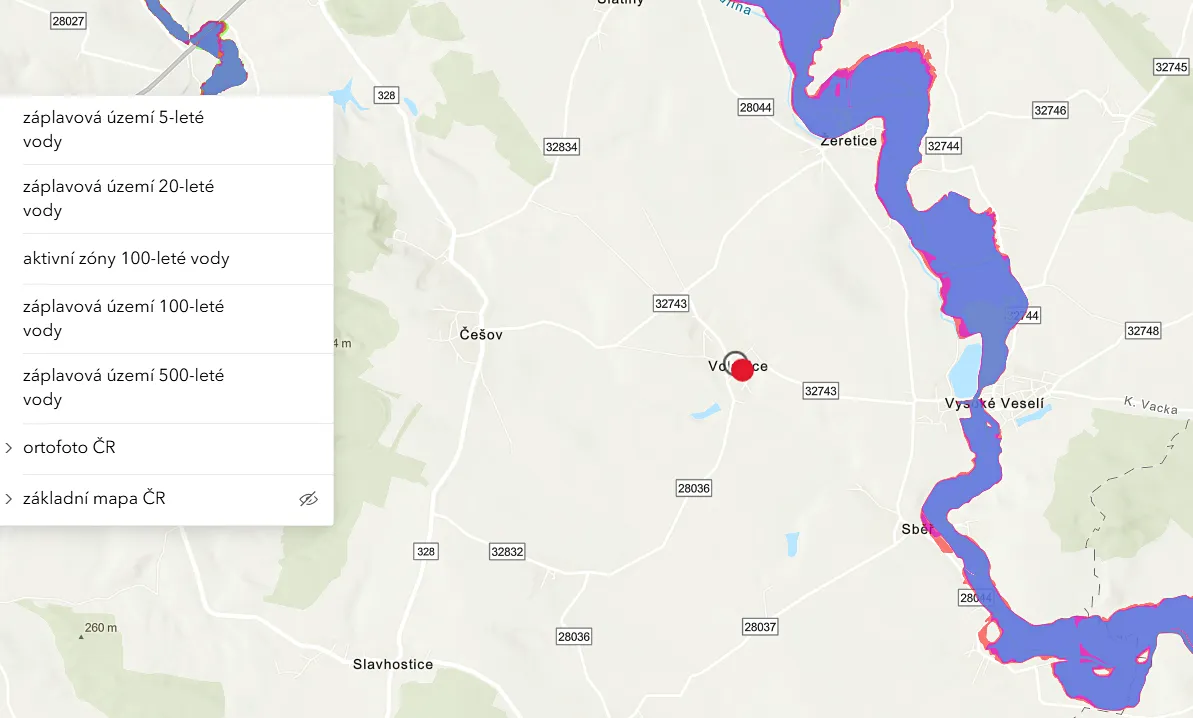This screenshot has width=1193, height=718.
Task: Click the road shield numbered 32746
Action: pyautogui.click(x=1050, y=110)
